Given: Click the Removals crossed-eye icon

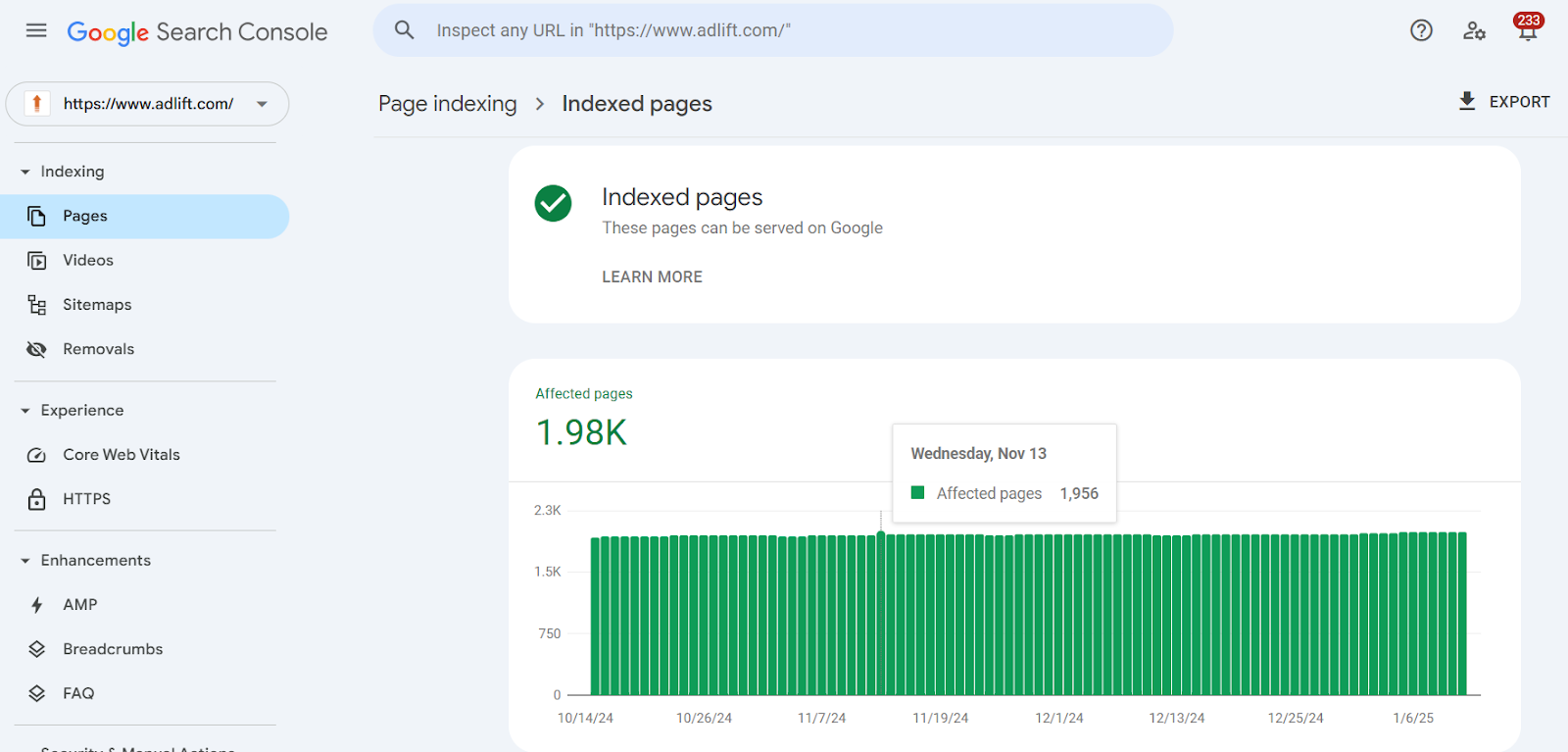Looking at the screenshot, I should pyautogui.click(x=37, y=349).
